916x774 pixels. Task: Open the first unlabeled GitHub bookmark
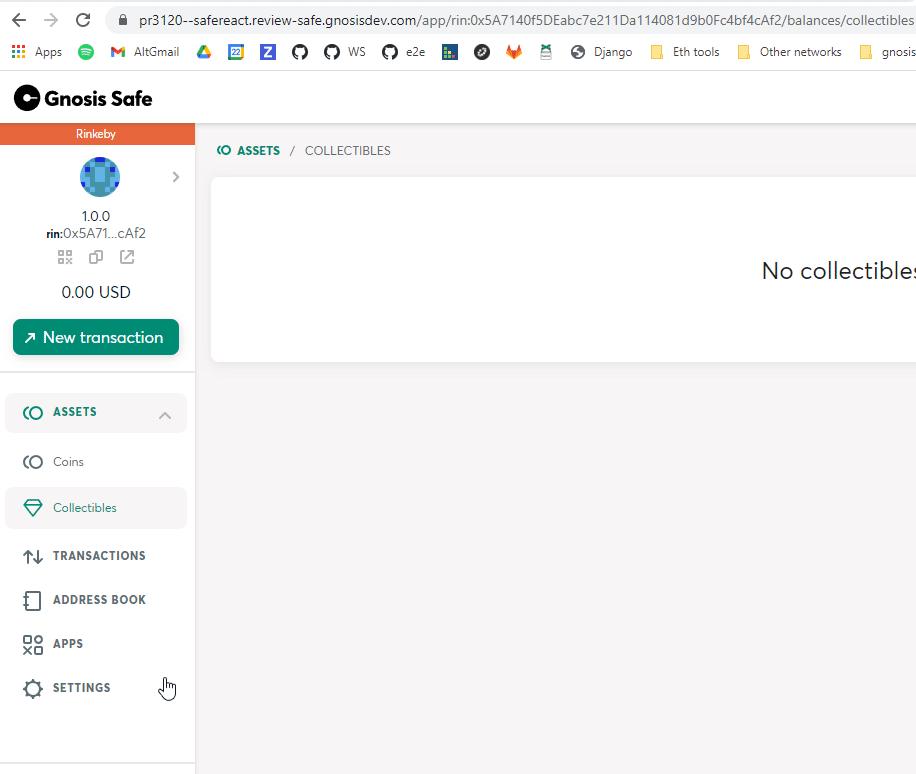300,52
